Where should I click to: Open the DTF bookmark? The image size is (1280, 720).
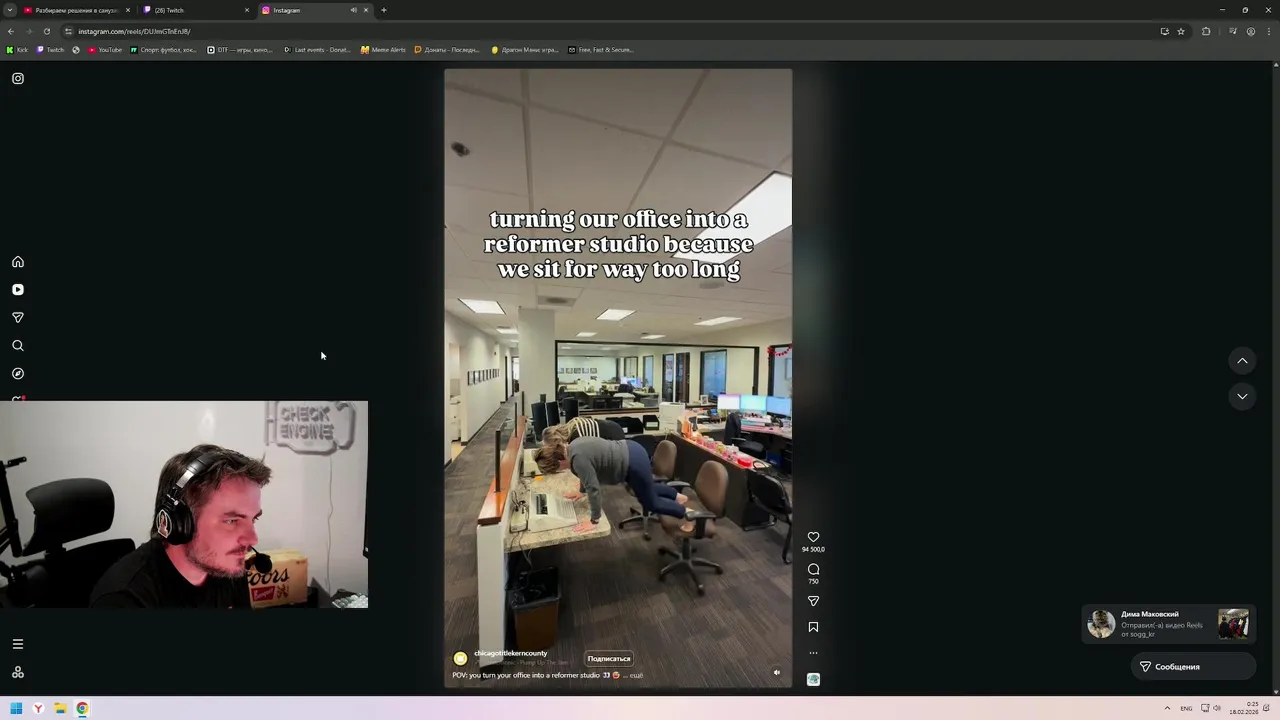coord(239,50)
